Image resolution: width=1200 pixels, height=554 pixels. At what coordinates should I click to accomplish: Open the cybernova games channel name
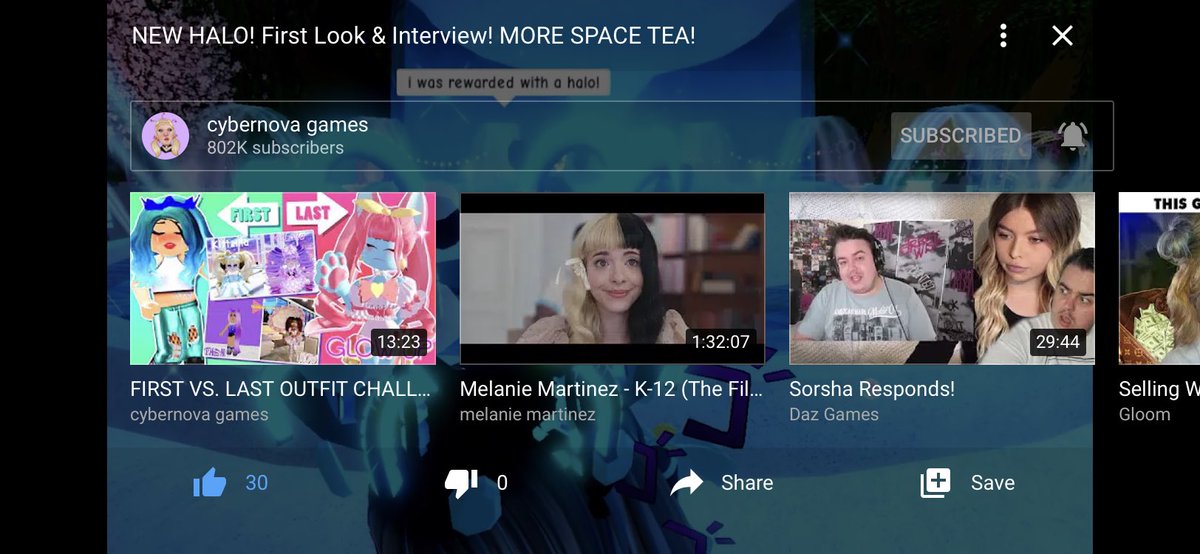tap(287, 125)
